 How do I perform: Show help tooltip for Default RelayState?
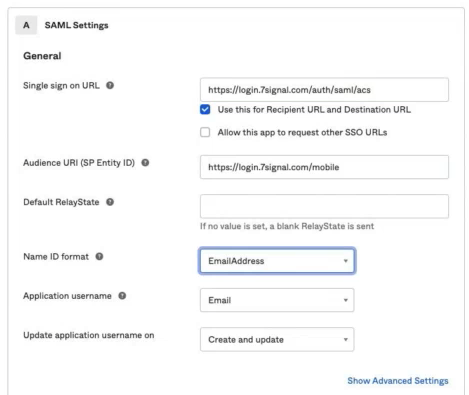click(110, 202)
